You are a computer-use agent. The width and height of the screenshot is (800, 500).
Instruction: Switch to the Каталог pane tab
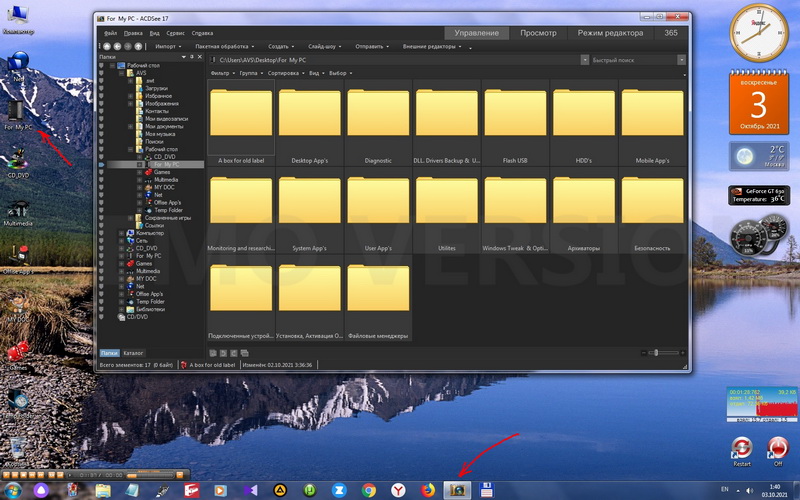point(133,353)
